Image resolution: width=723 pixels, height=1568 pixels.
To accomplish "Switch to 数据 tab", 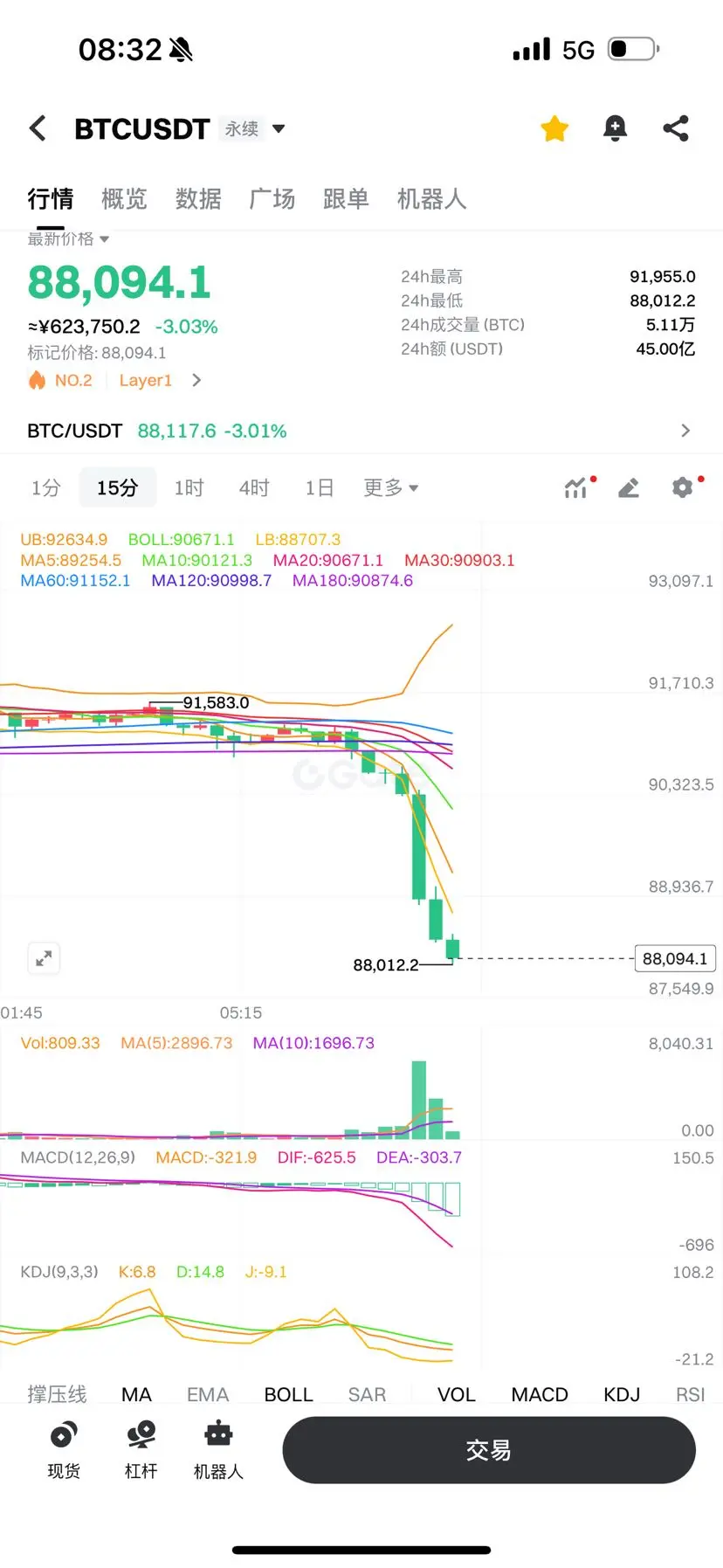I will coord(198,199).
